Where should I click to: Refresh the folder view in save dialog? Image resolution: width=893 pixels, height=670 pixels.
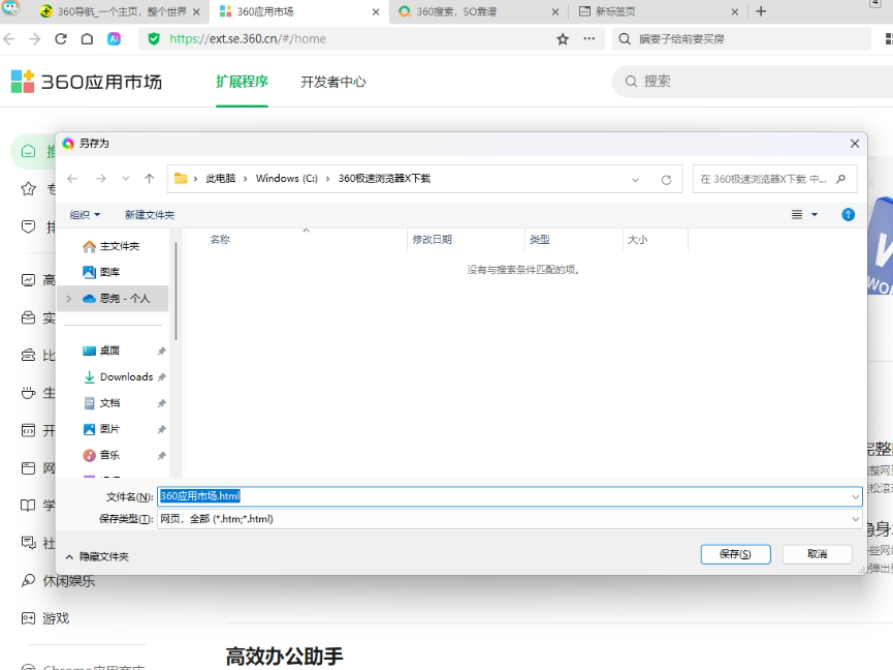click(x=666, y=180)
